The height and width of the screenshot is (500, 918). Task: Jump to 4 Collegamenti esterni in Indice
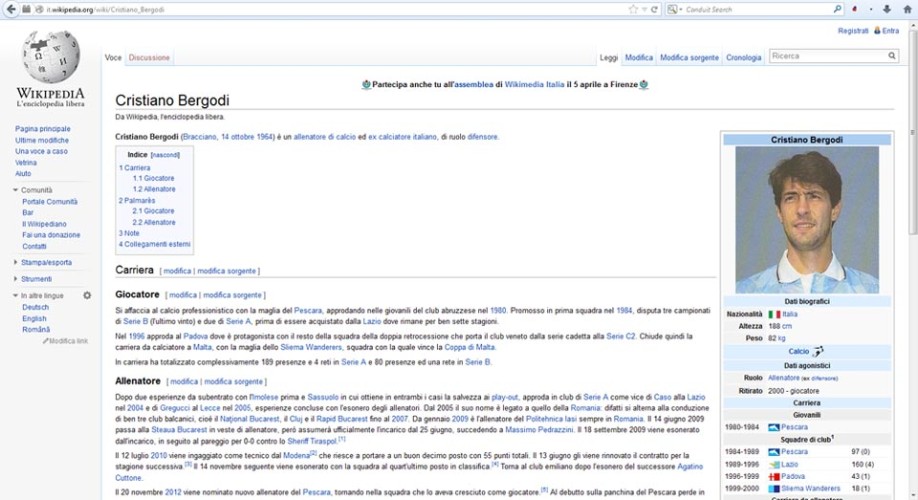point(155,244)
